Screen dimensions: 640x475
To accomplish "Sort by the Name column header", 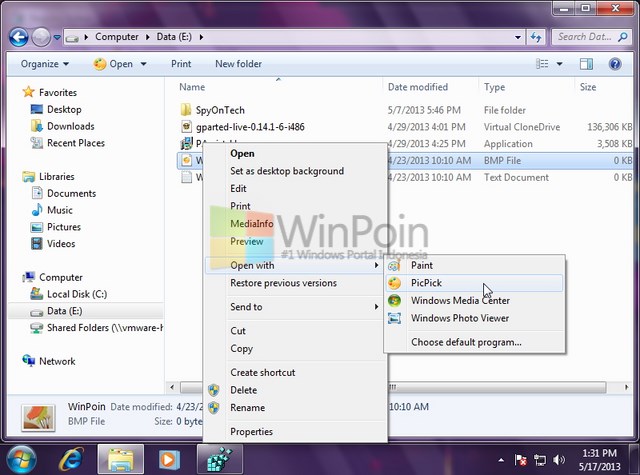I will 192,87.
